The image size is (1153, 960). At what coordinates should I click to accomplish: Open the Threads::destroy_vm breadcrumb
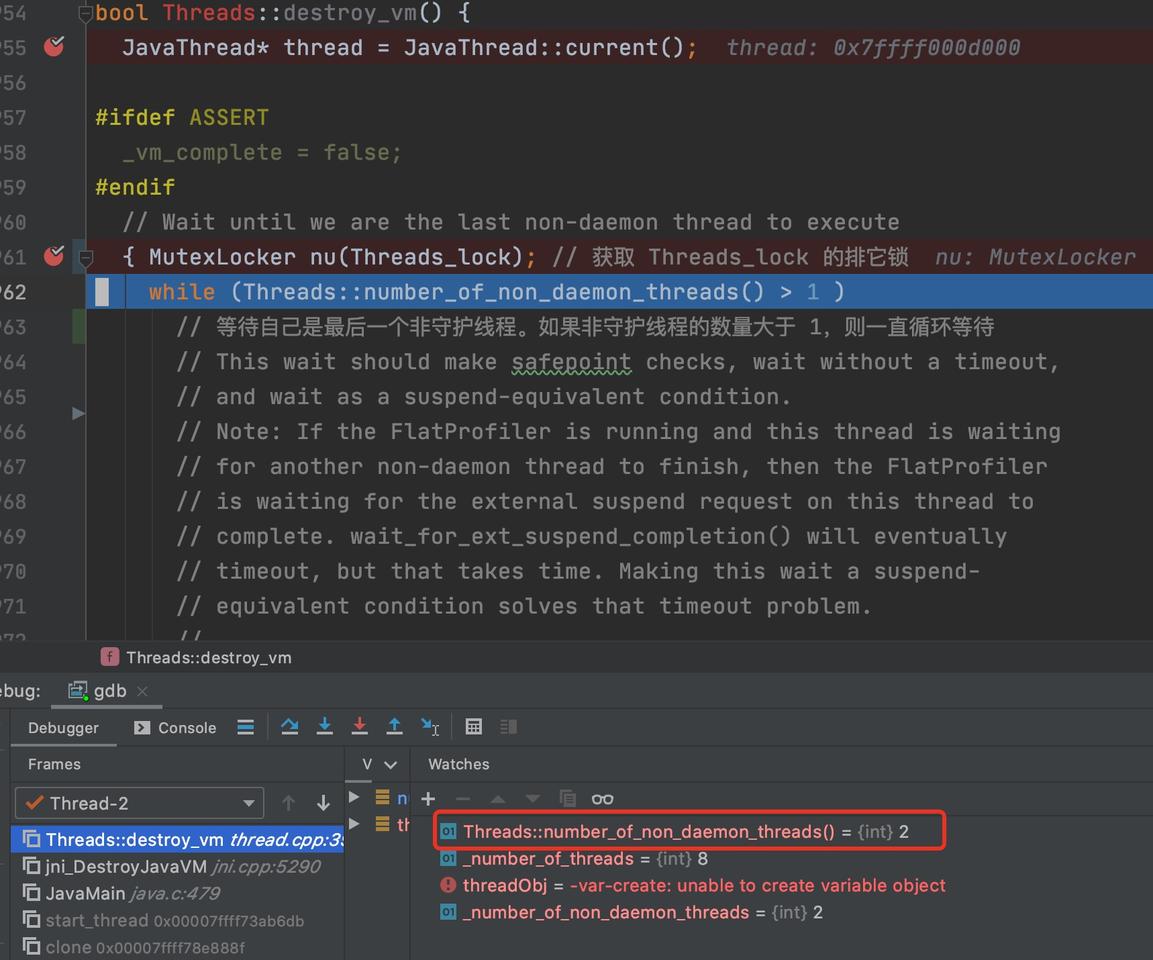pyautogui.click(x=196, y=657)
